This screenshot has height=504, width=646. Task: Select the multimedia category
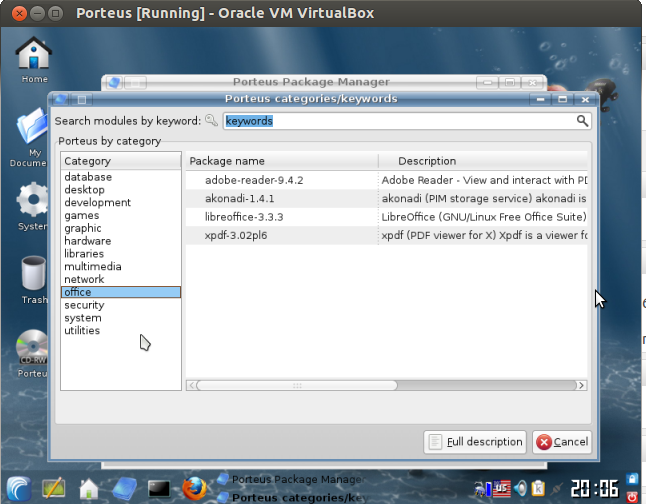coord(121,266)
